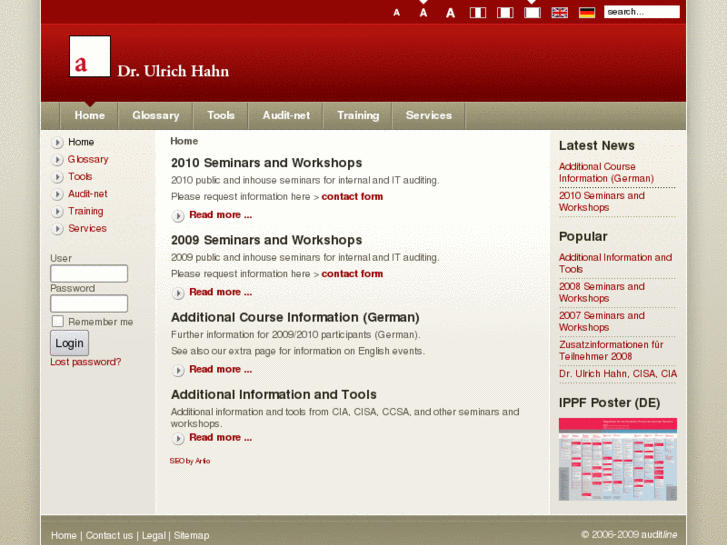Choose the English language UK flag
Viewport: 727px width, 545px height.
coord(560,13)
